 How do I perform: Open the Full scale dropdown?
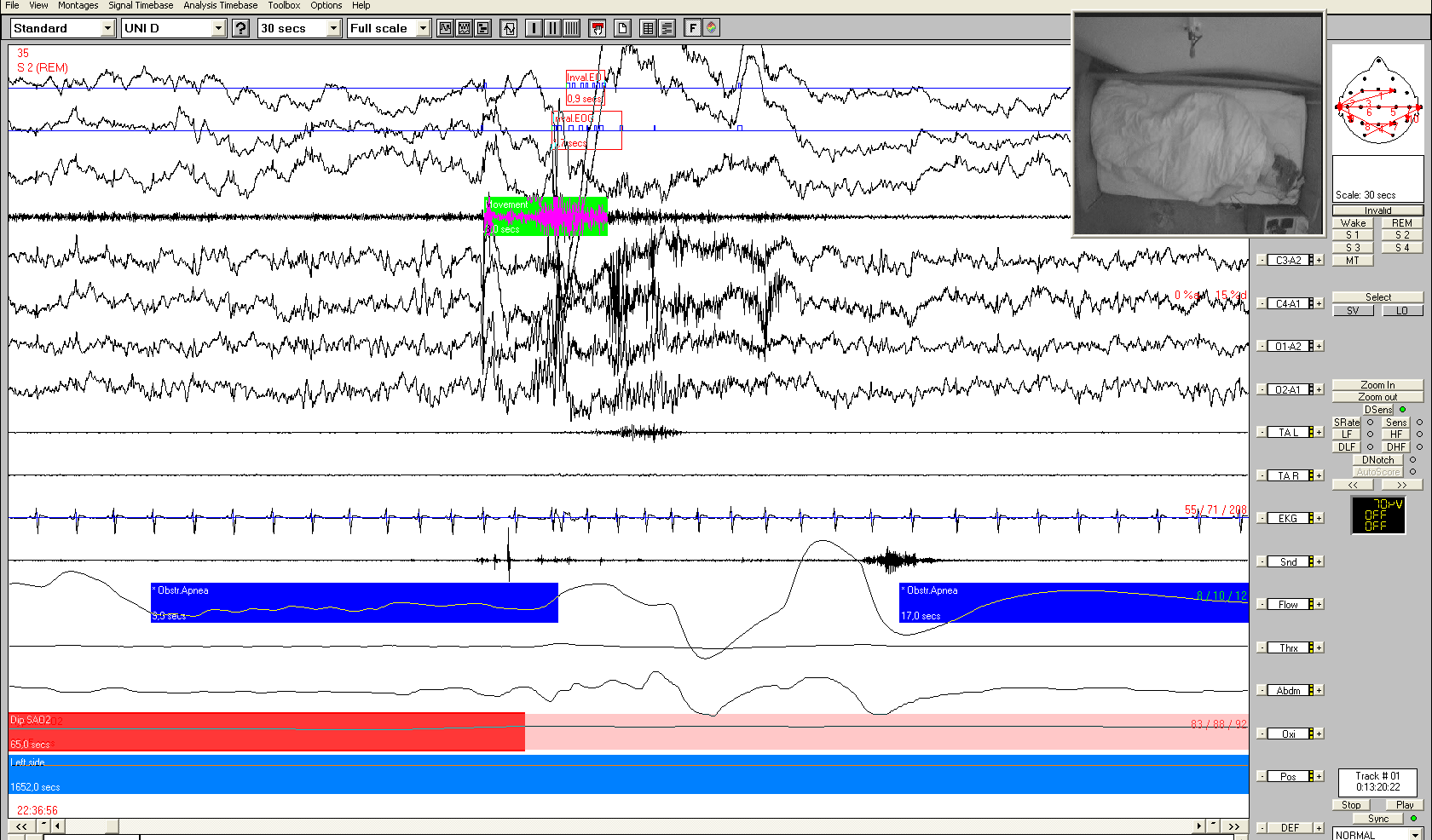(423, 28)
